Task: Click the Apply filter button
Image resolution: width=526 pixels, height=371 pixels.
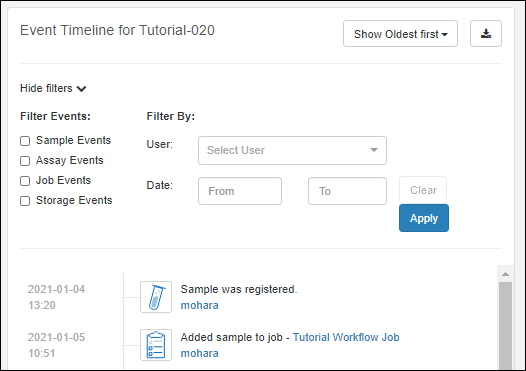Action: coord(424,218)
